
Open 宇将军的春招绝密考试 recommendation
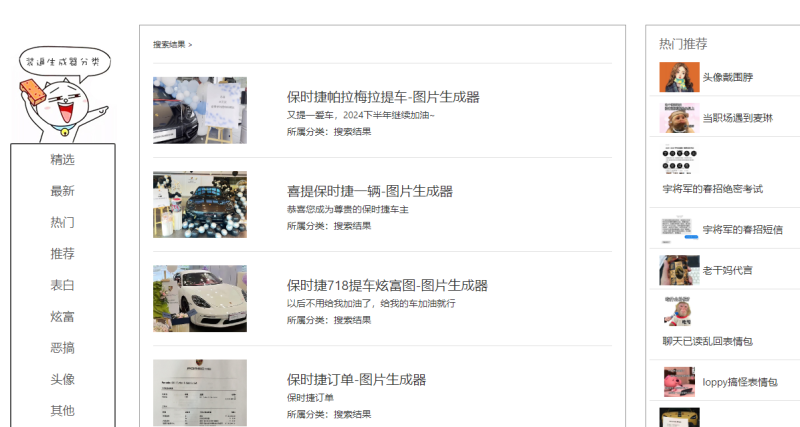712,189
